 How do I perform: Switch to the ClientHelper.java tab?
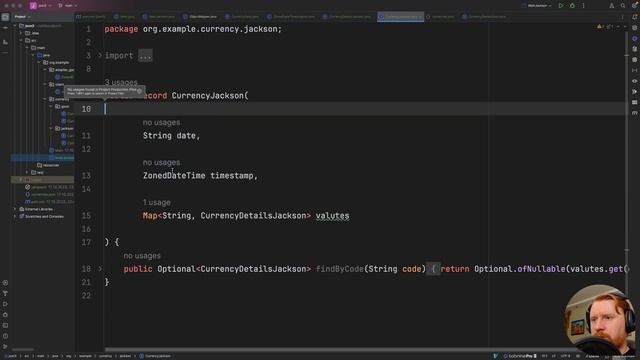coord(200,17)
